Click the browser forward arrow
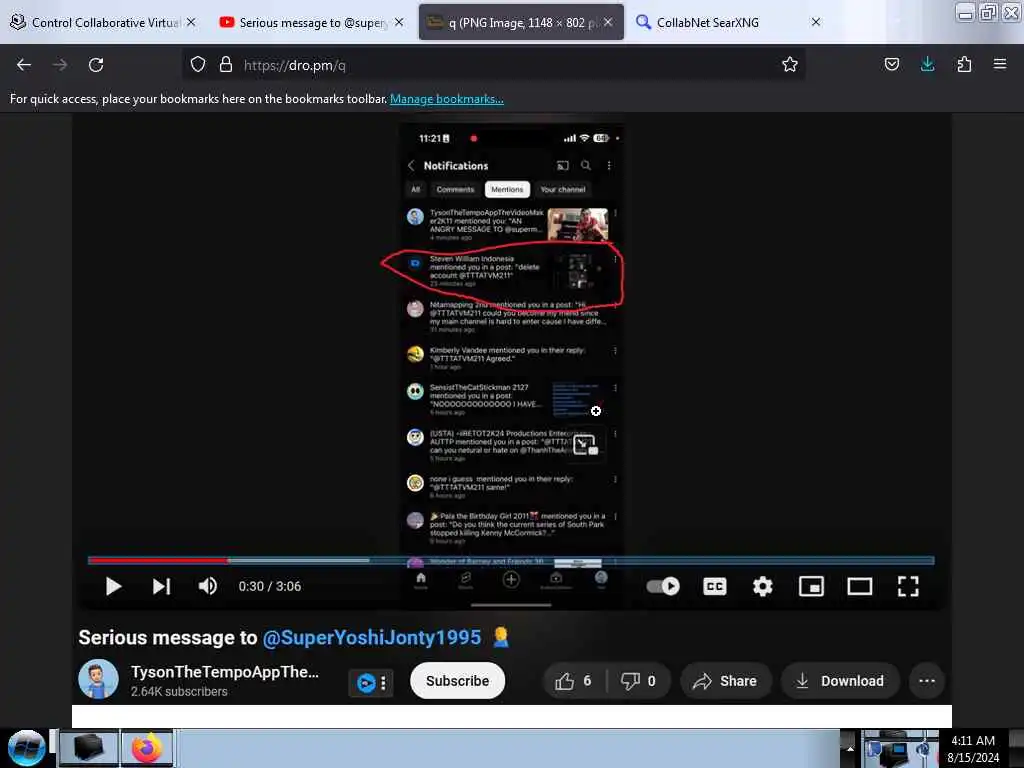Screen dimensions: 1024x768 [59, 65]
